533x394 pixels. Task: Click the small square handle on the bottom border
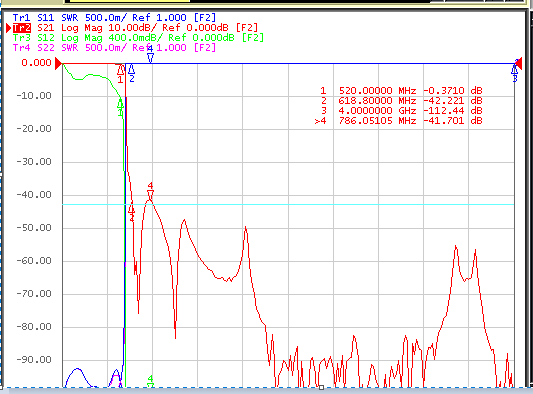click(x=321, y=388)
